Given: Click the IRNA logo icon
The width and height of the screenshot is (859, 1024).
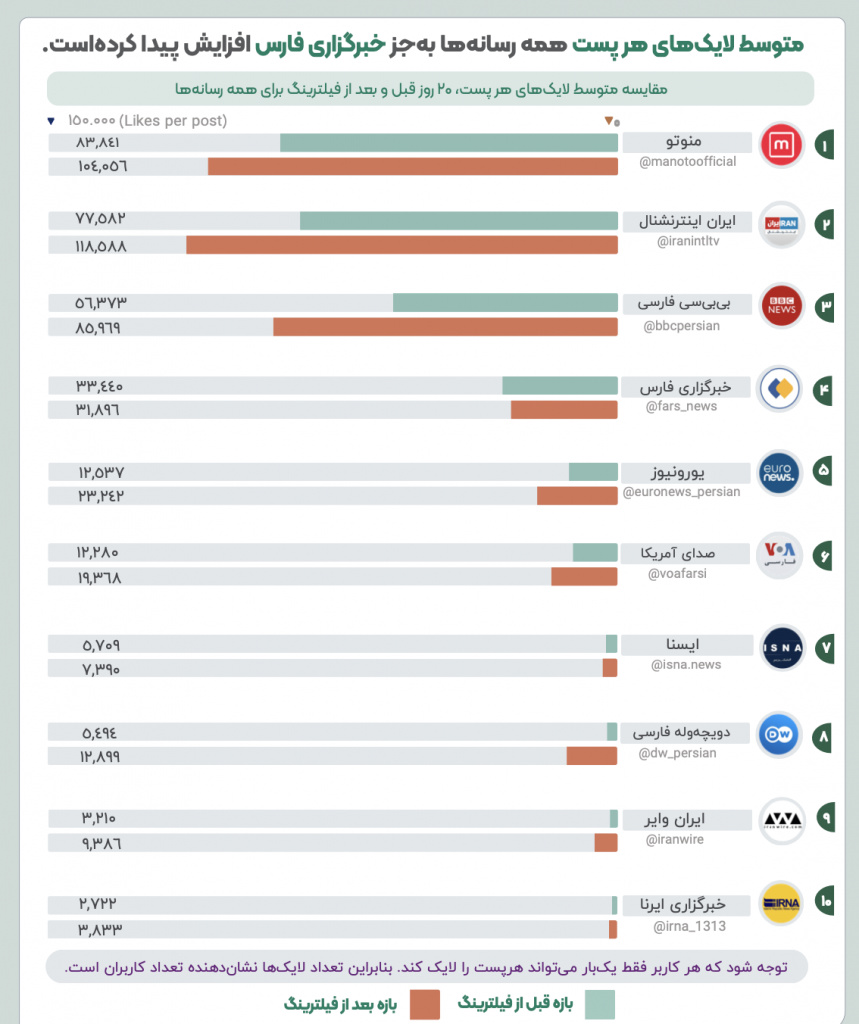Looking at the screenshot, I should (x=780, y=903).
